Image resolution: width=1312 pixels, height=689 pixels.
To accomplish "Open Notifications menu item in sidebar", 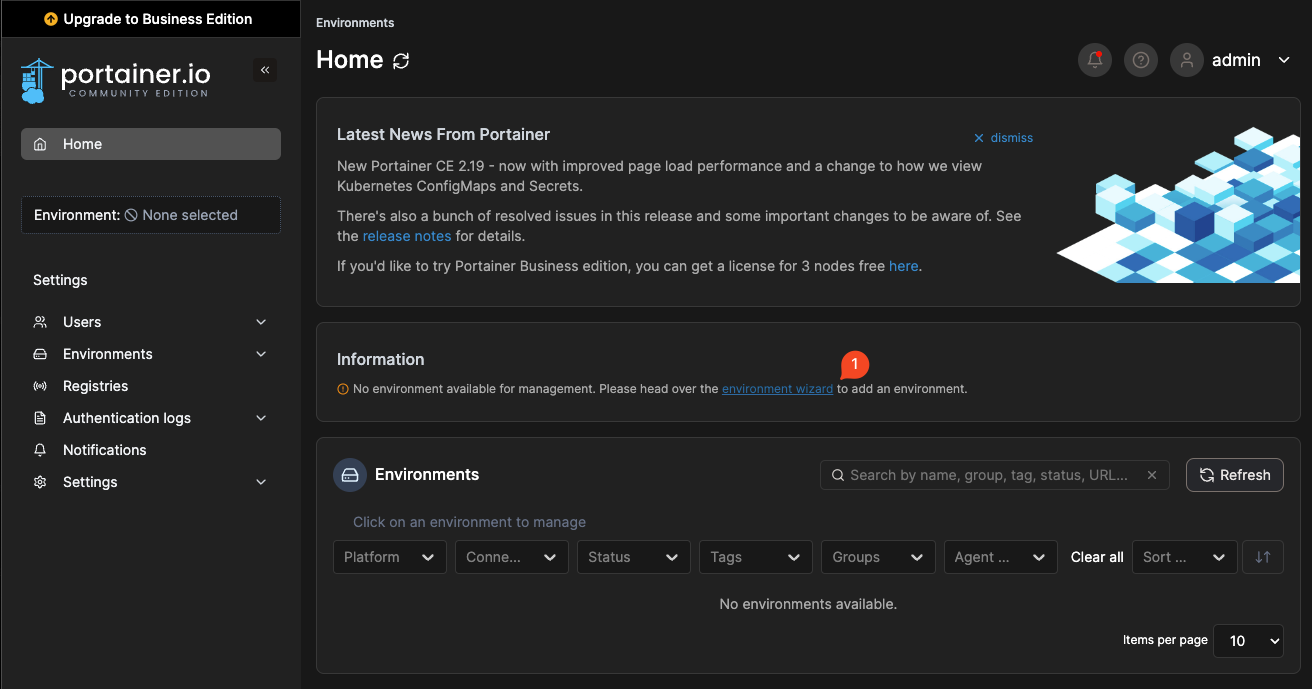I will click(151, 450).
